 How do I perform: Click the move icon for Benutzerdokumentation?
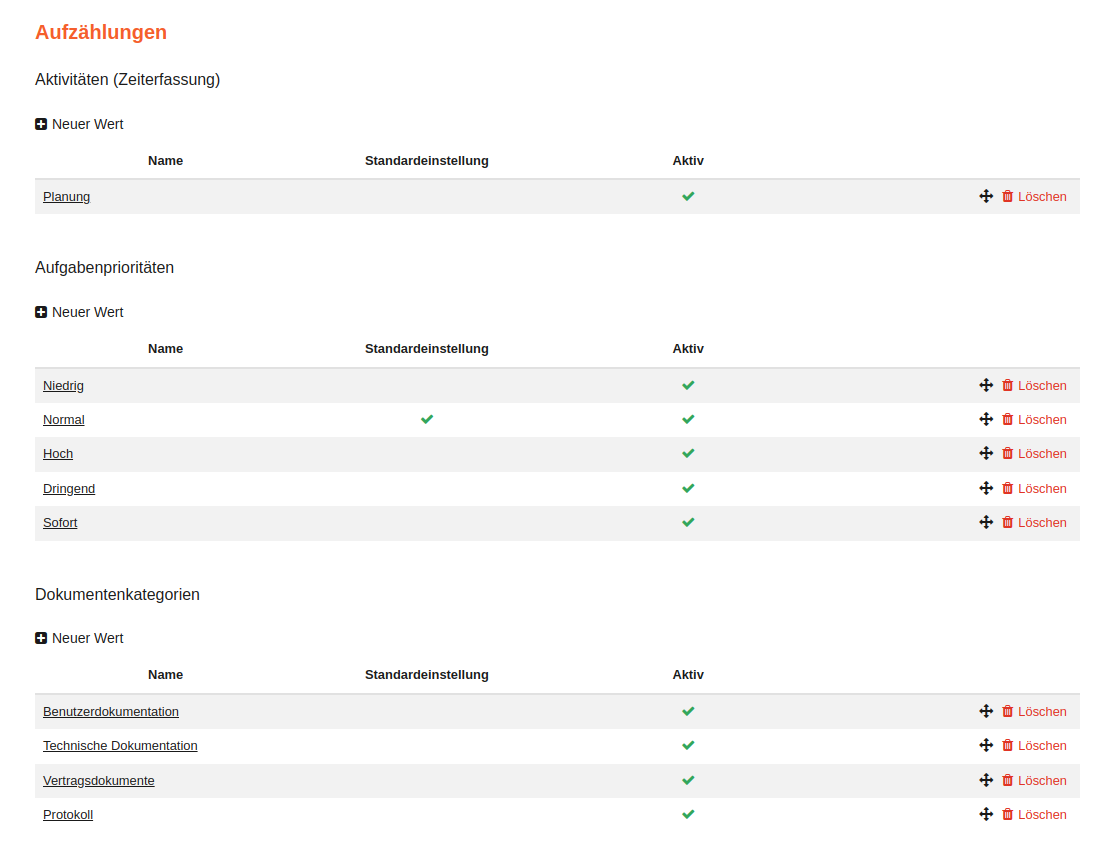click(986, 711)
